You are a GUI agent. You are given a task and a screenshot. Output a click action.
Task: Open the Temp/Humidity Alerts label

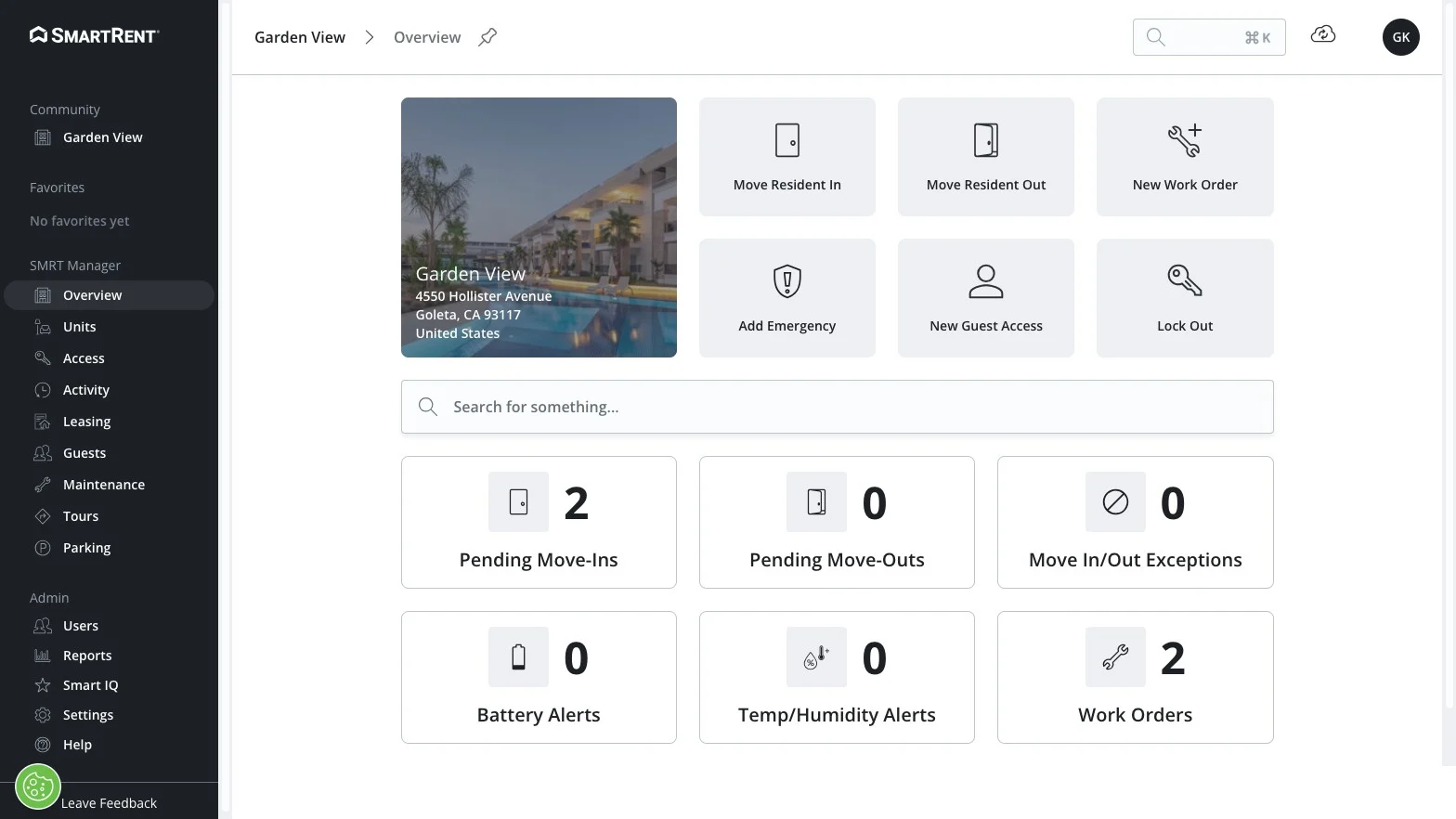click(837, 715)
